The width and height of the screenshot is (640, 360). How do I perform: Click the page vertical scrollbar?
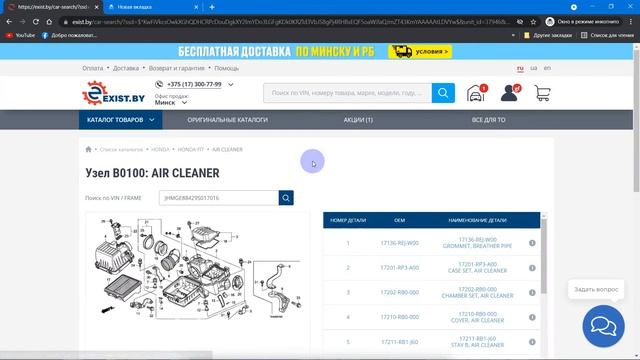tap(636, 120)
